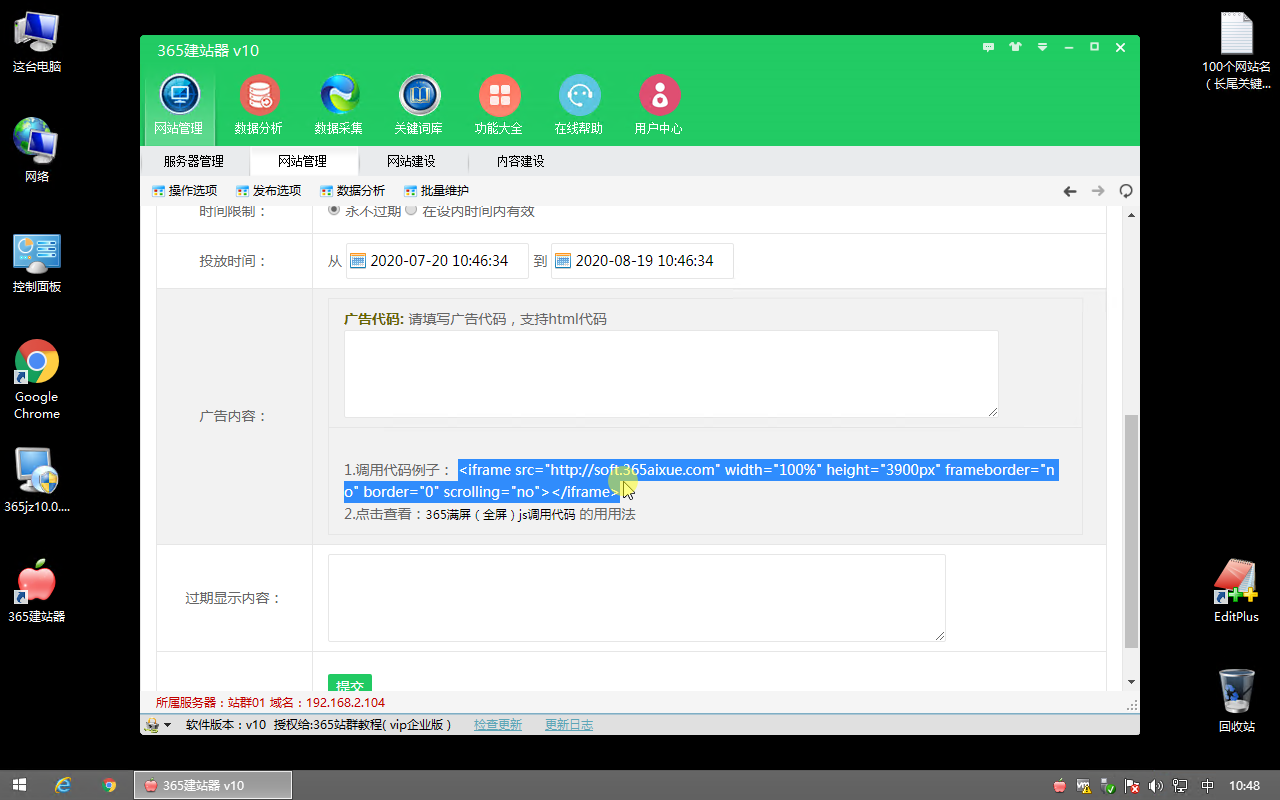
Task: Open 365jz10.0 installer desktop icon
Action: [37, 480]
